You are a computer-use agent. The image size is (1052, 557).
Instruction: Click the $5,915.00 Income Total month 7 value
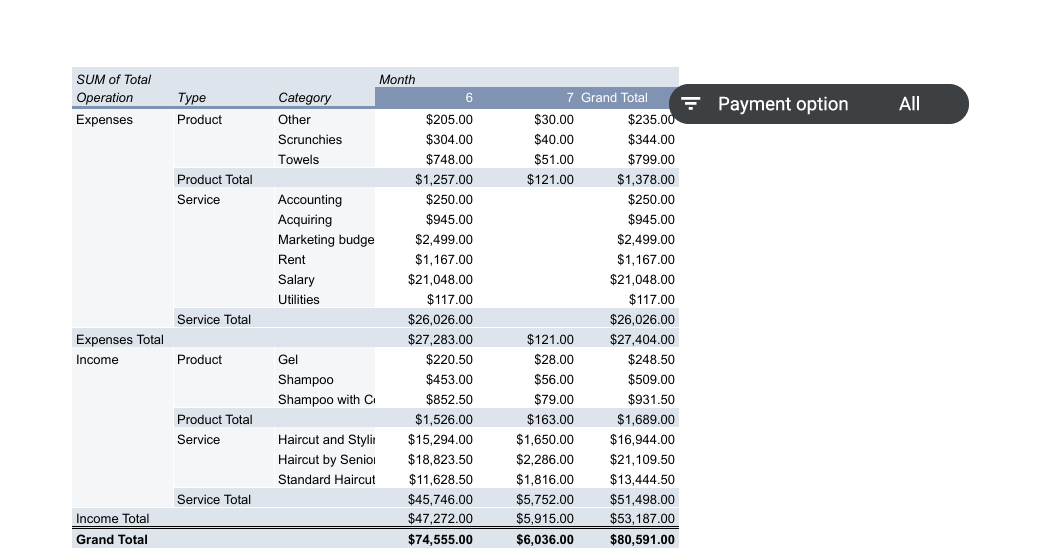click(545, 519)
